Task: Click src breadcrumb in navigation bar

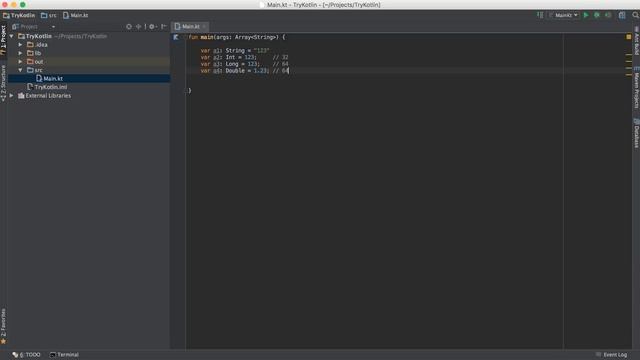Action: click(x=49, y=16)
